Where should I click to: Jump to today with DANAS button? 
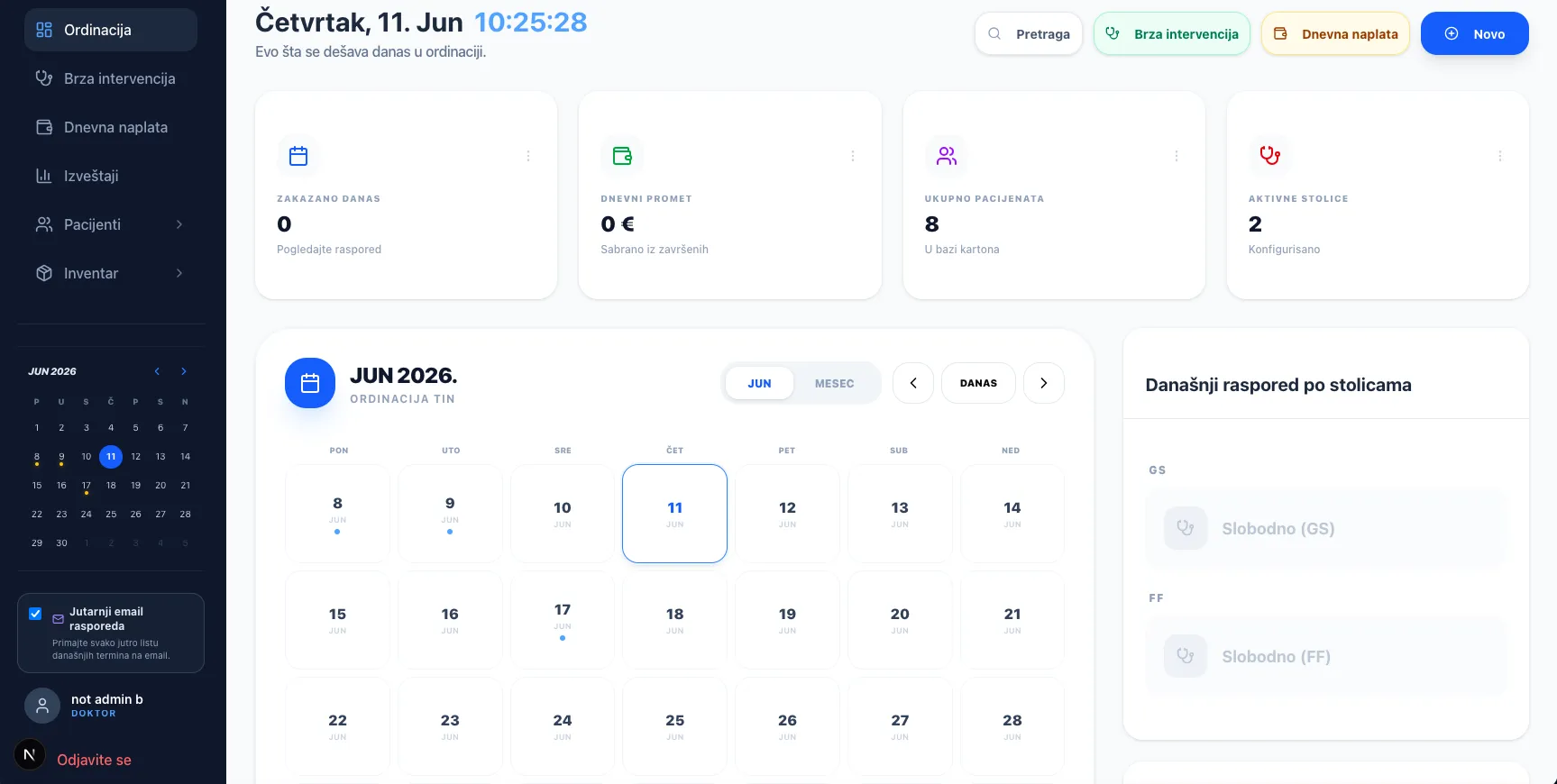[978, 383]
